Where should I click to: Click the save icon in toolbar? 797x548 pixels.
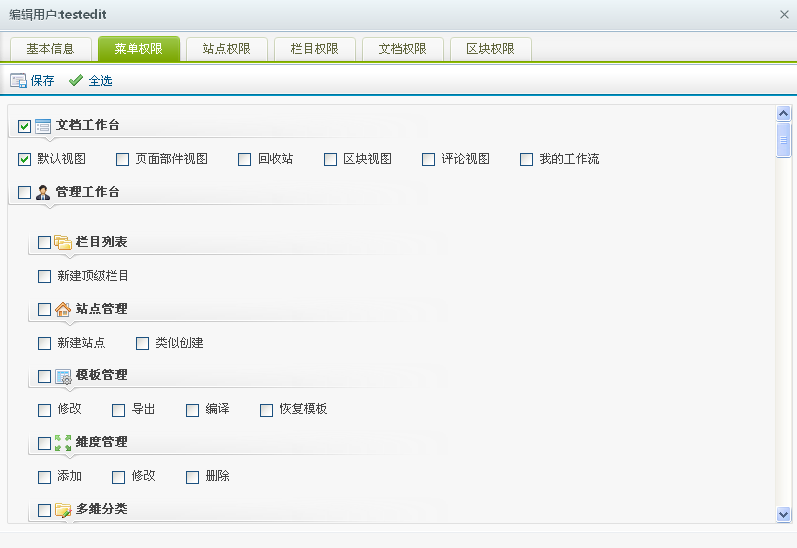[x=18, y=81]
